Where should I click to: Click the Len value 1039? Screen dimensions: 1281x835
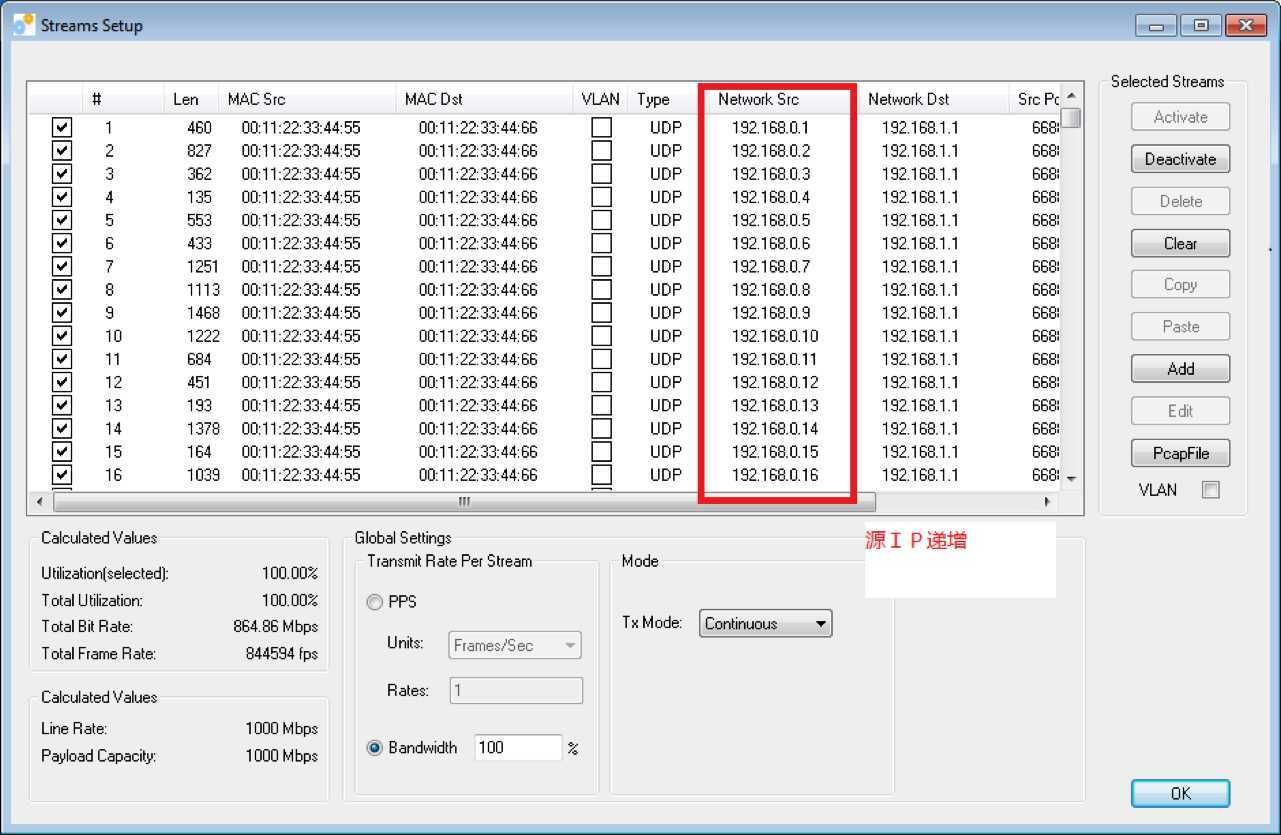[203, 475]
